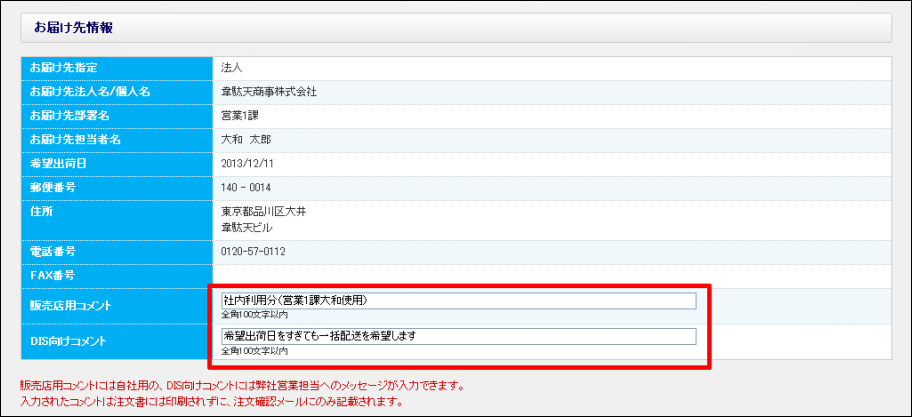Click postal code 140 - 0014
The image size is (912, 417).
pyautogui.click(x=247, y=188)
